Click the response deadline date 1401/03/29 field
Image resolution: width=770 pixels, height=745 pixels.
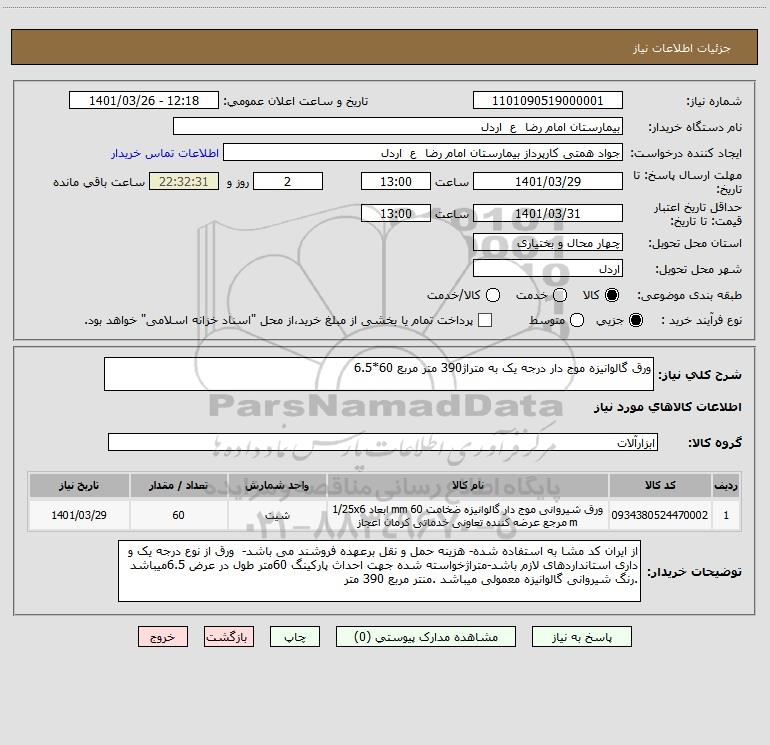548,181
